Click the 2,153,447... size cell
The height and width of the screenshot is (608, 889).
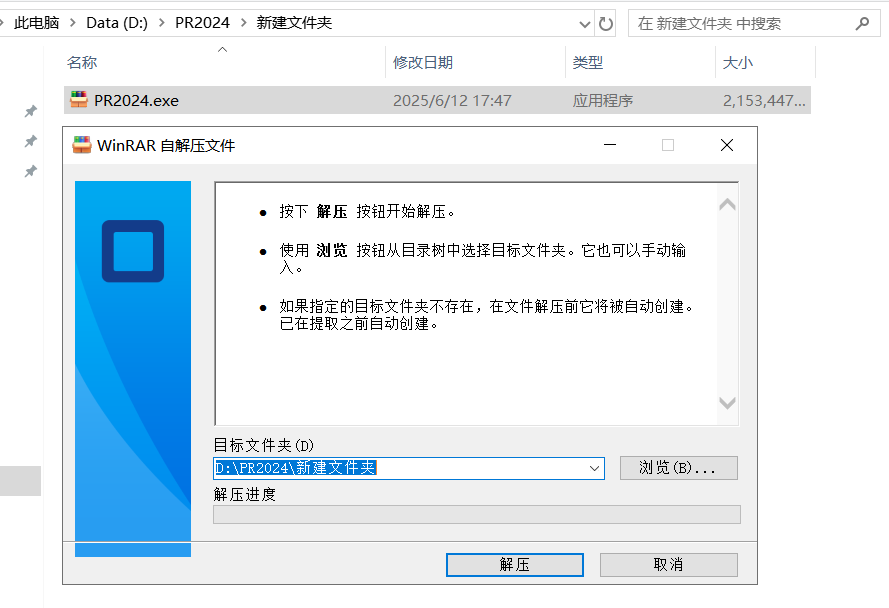(764, 100)
